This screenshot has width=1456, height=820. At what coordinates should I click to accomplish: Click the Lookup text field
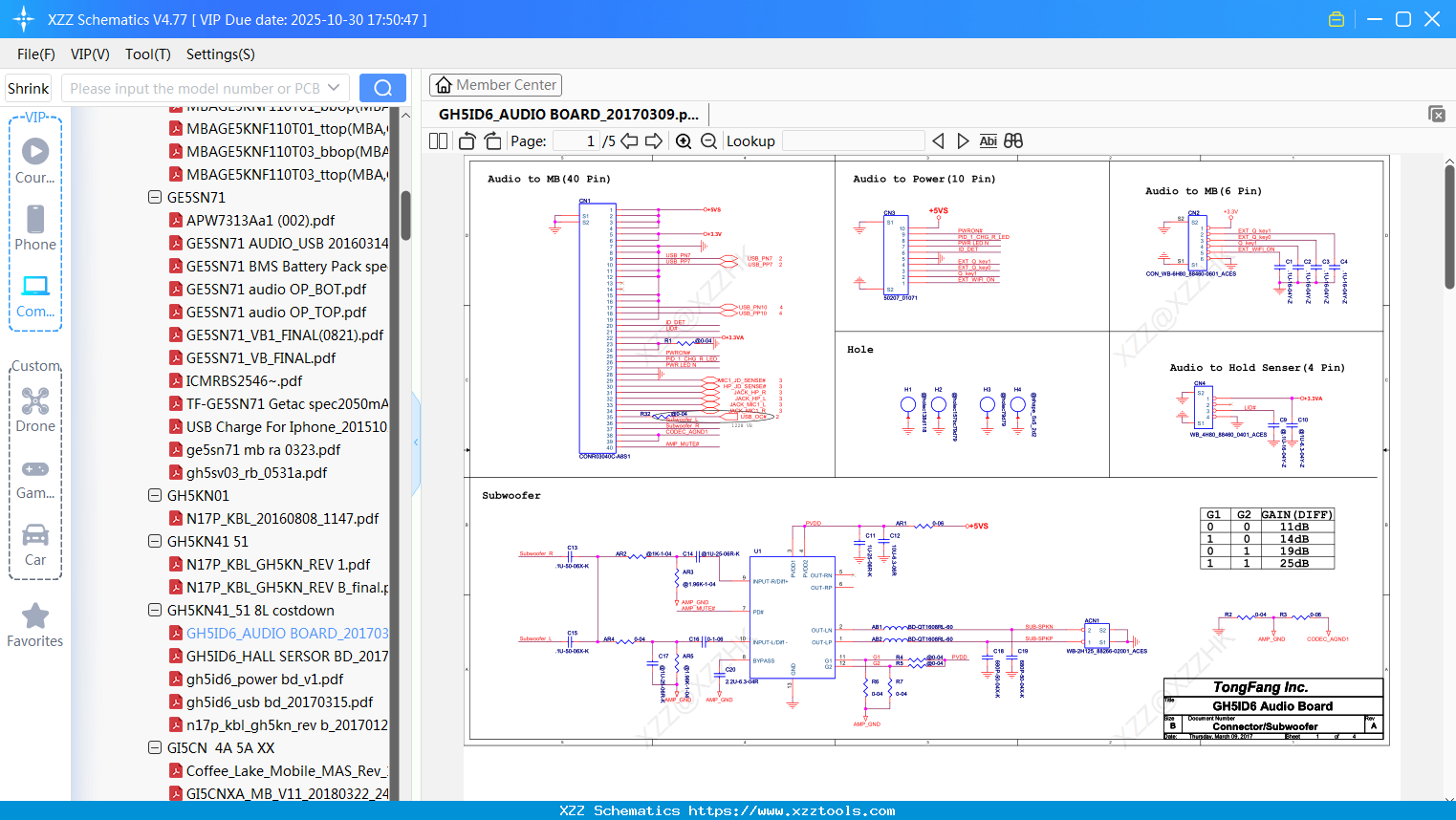click(853, 141)
